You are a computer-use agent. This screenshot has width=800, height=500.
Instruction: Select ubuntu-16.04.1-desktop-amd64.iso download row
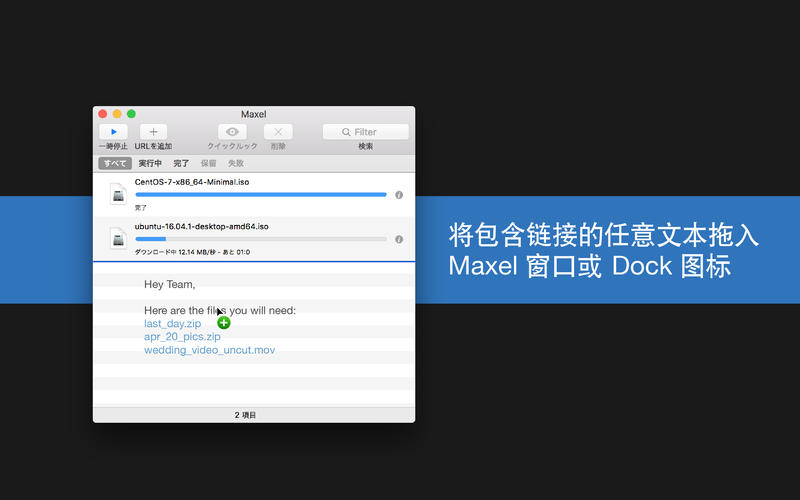click(x=254, y=239)
